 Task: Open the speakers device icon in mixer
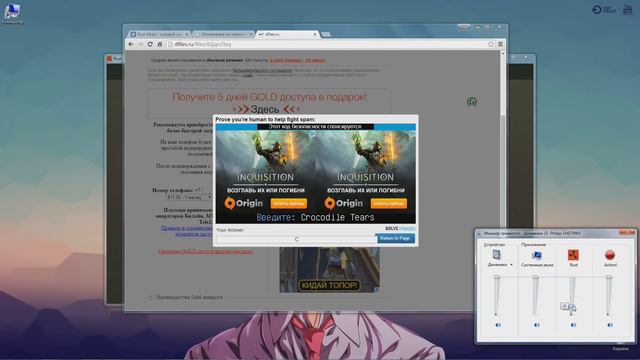497,255
